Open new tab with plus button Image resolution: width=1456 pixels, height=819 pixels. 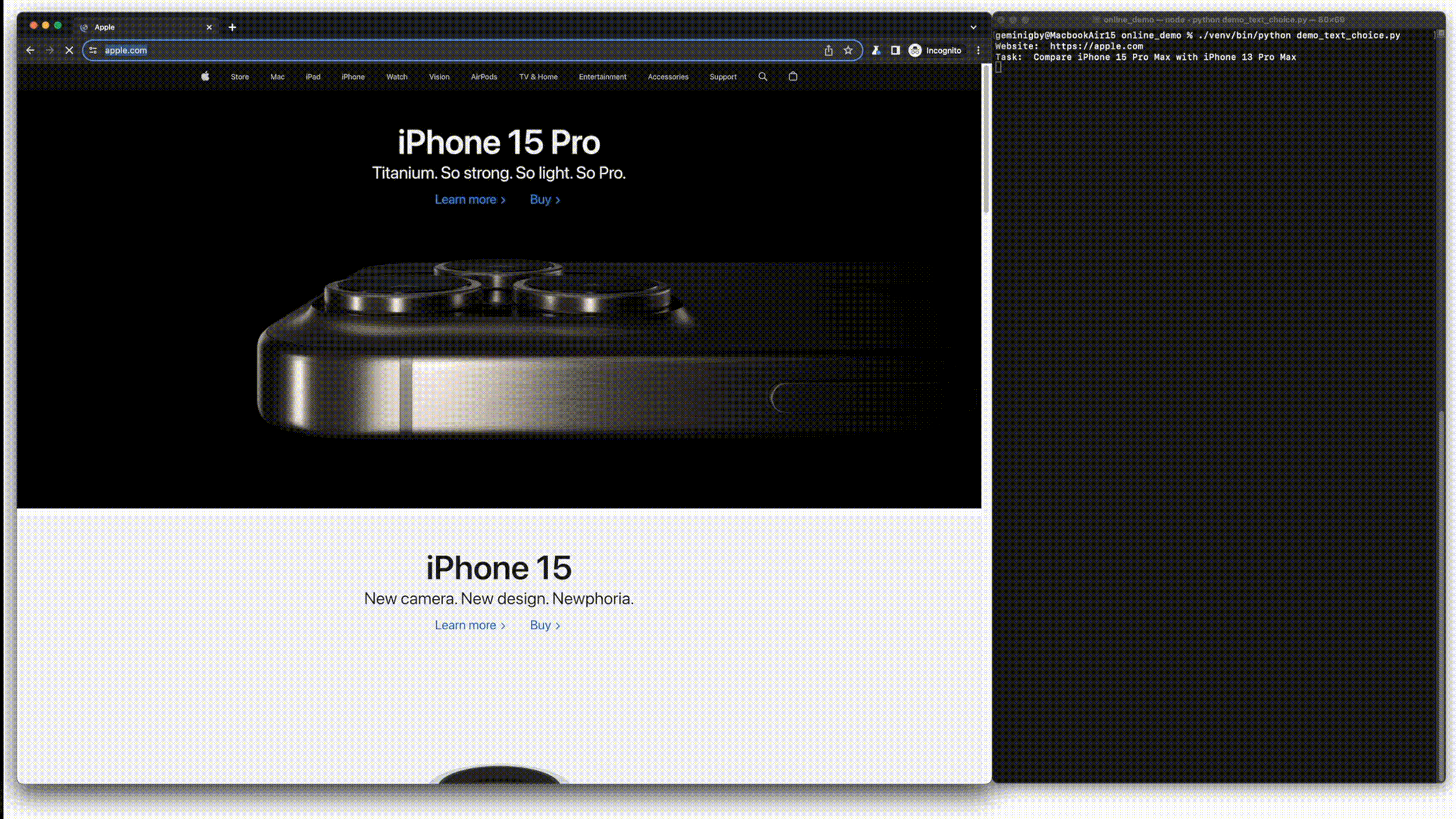coord(232,27)
